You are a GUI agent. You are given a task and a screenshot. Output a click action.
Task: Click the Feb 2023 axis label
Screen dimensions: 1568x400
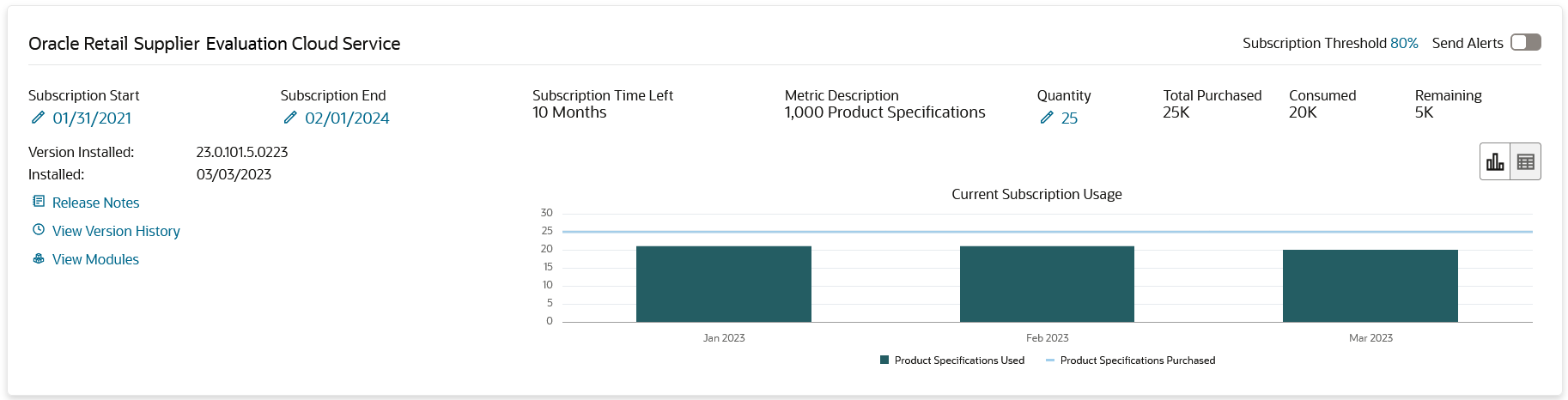coord(1047,338)
